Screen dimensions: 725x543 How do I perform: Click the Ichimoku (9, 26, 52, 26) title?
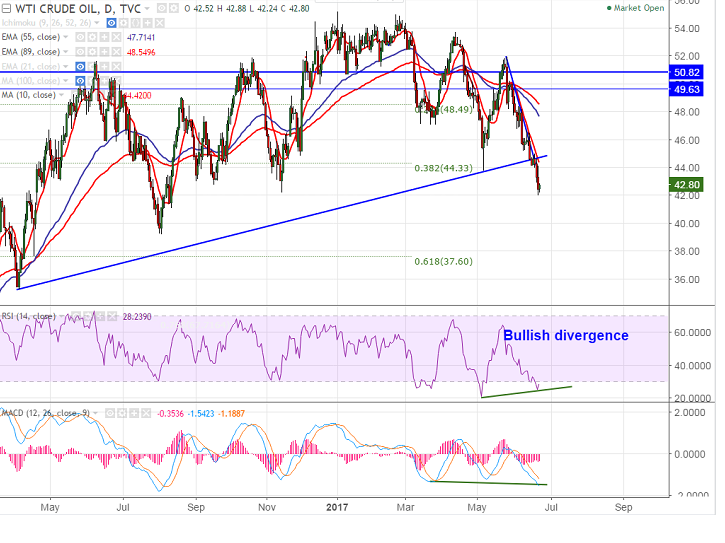46,23
